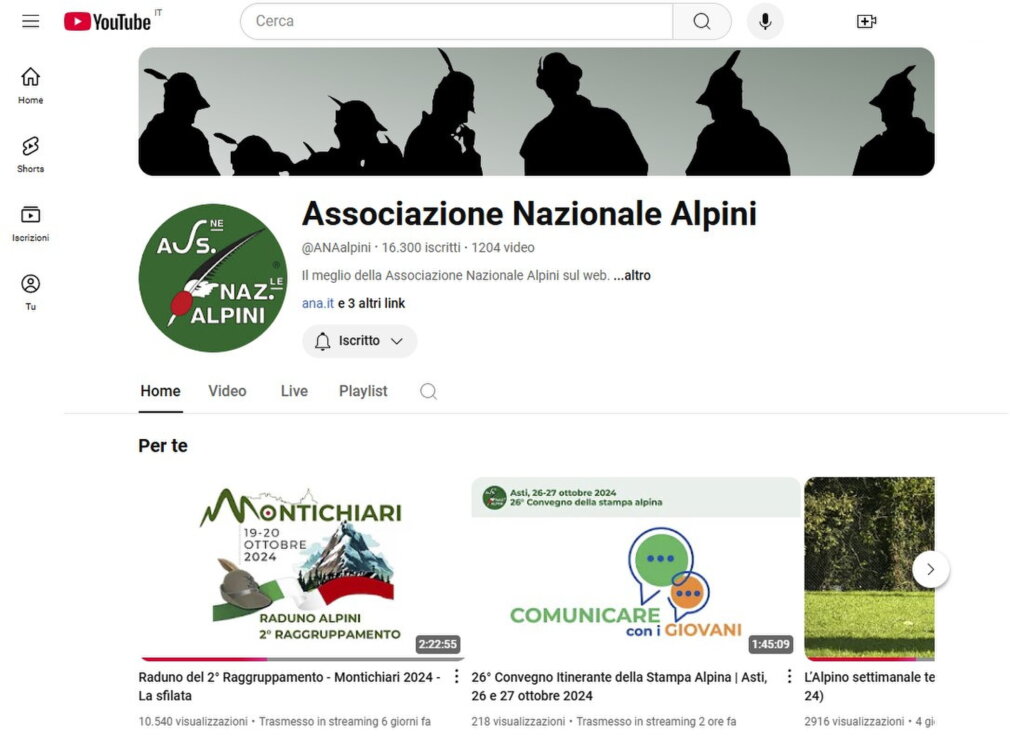Open Home in the sidebar
1010x745 pixels.
(x=30, y=86)
